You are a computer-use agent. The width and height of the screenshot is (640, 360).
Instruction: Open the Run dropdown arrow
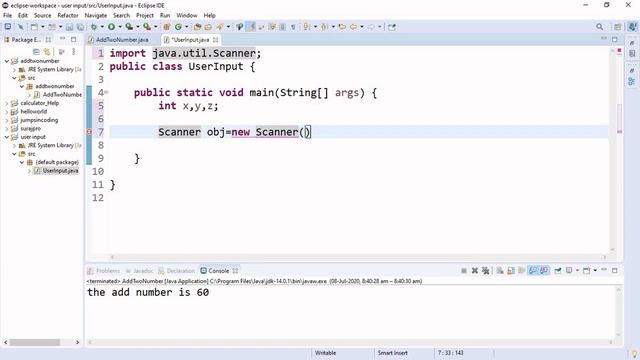pyautogui.click(x=120, y=27)
